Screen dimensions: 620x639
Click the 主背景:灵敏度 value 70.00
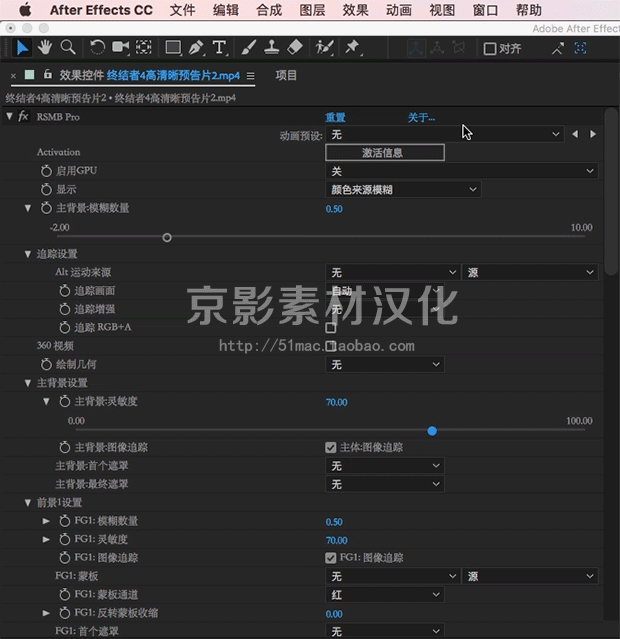[337, 402]
